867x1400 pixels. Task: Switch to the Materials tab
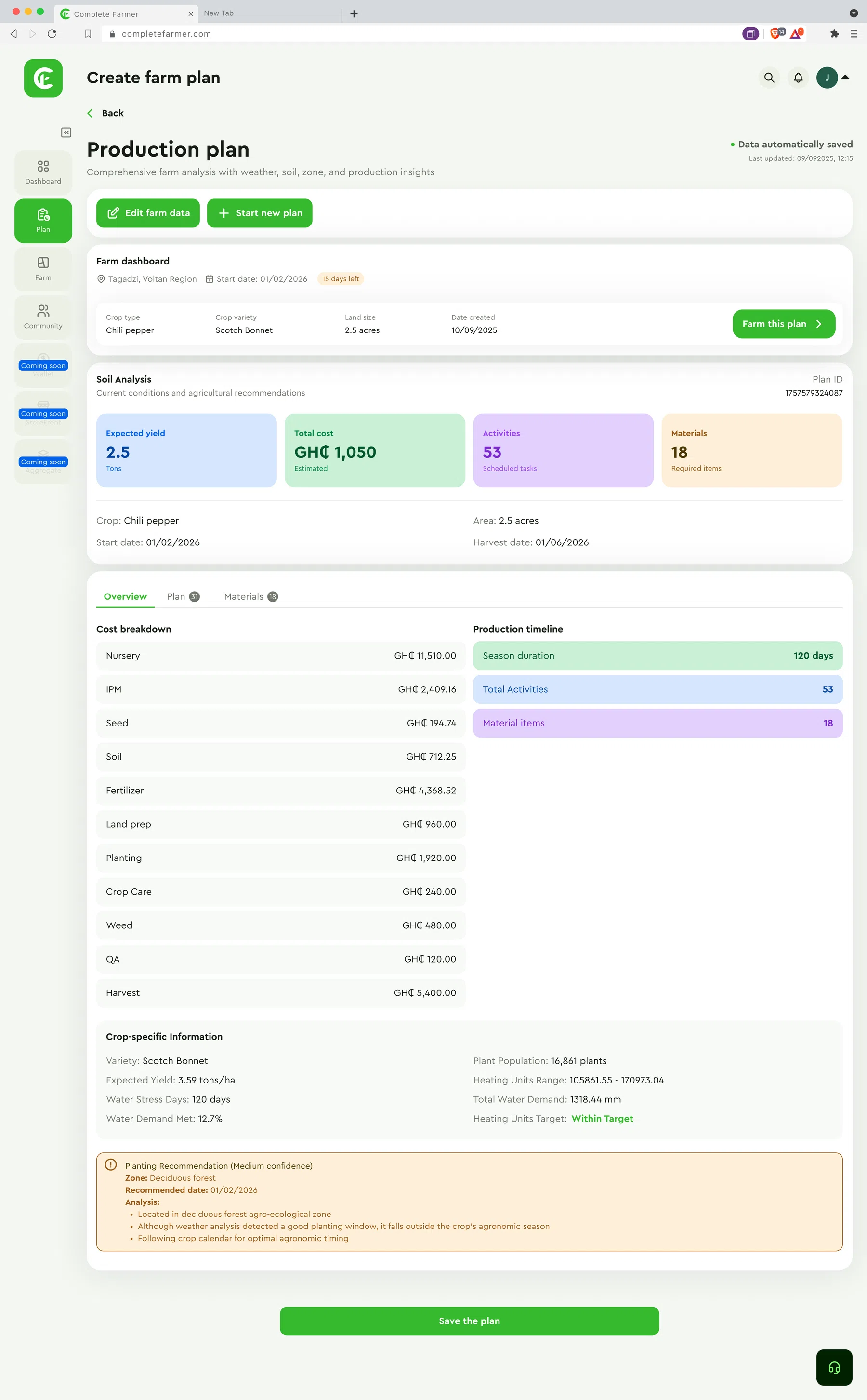tap(250, 596)
